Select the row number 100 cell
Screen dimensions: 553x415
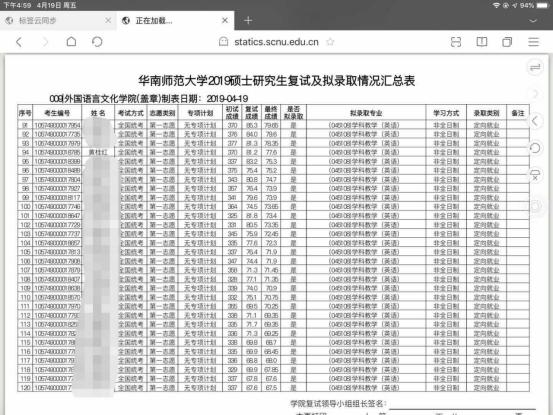click(25, 207)
